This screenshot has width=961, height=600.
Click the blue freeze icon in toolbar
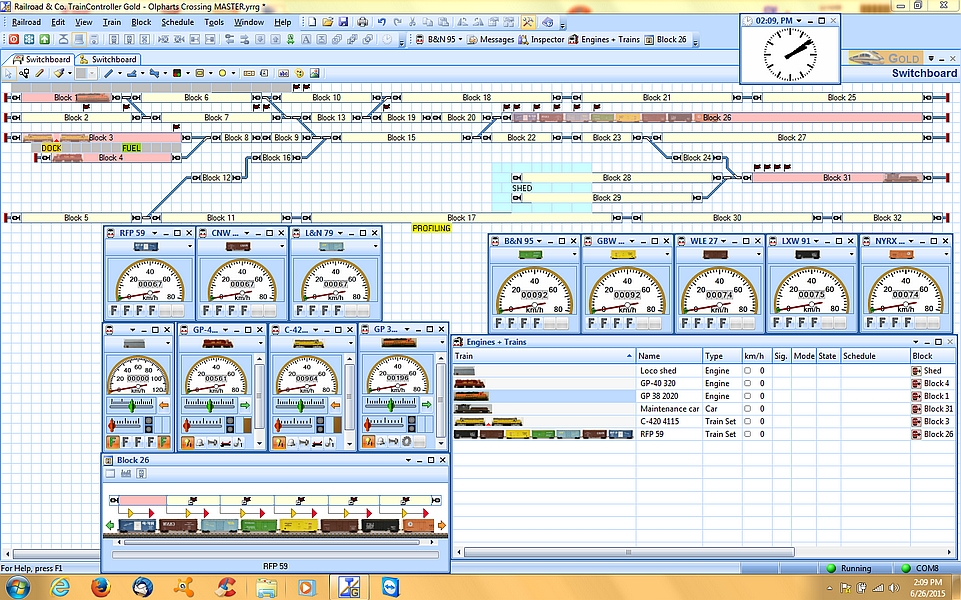click(29, 39)
